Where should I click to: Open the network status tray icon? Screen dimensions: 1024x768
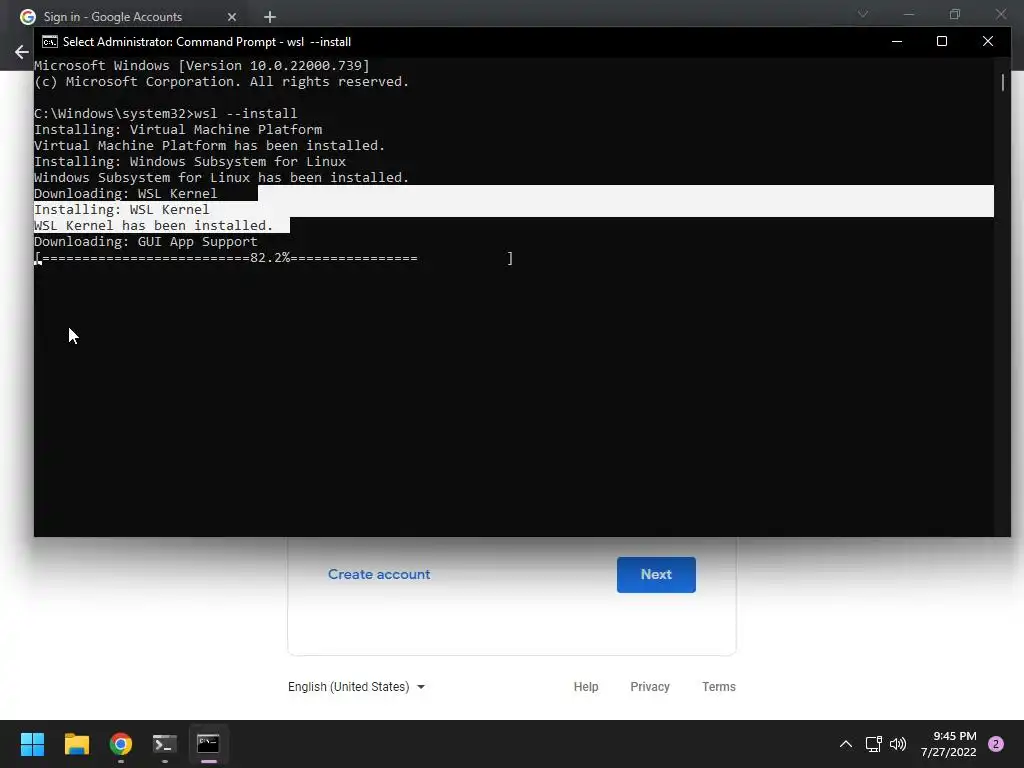873,744
